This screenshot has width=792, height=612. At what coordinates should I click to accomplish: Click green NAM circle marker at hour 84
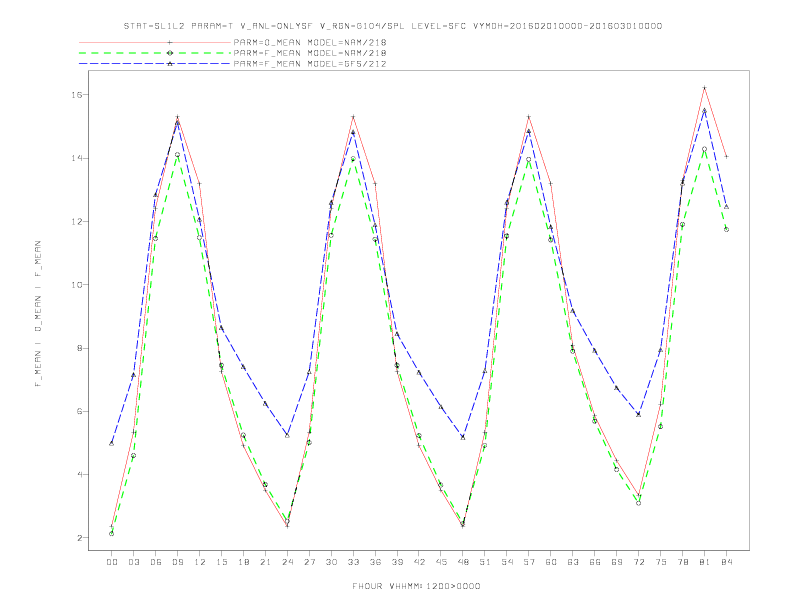(727, 229)
